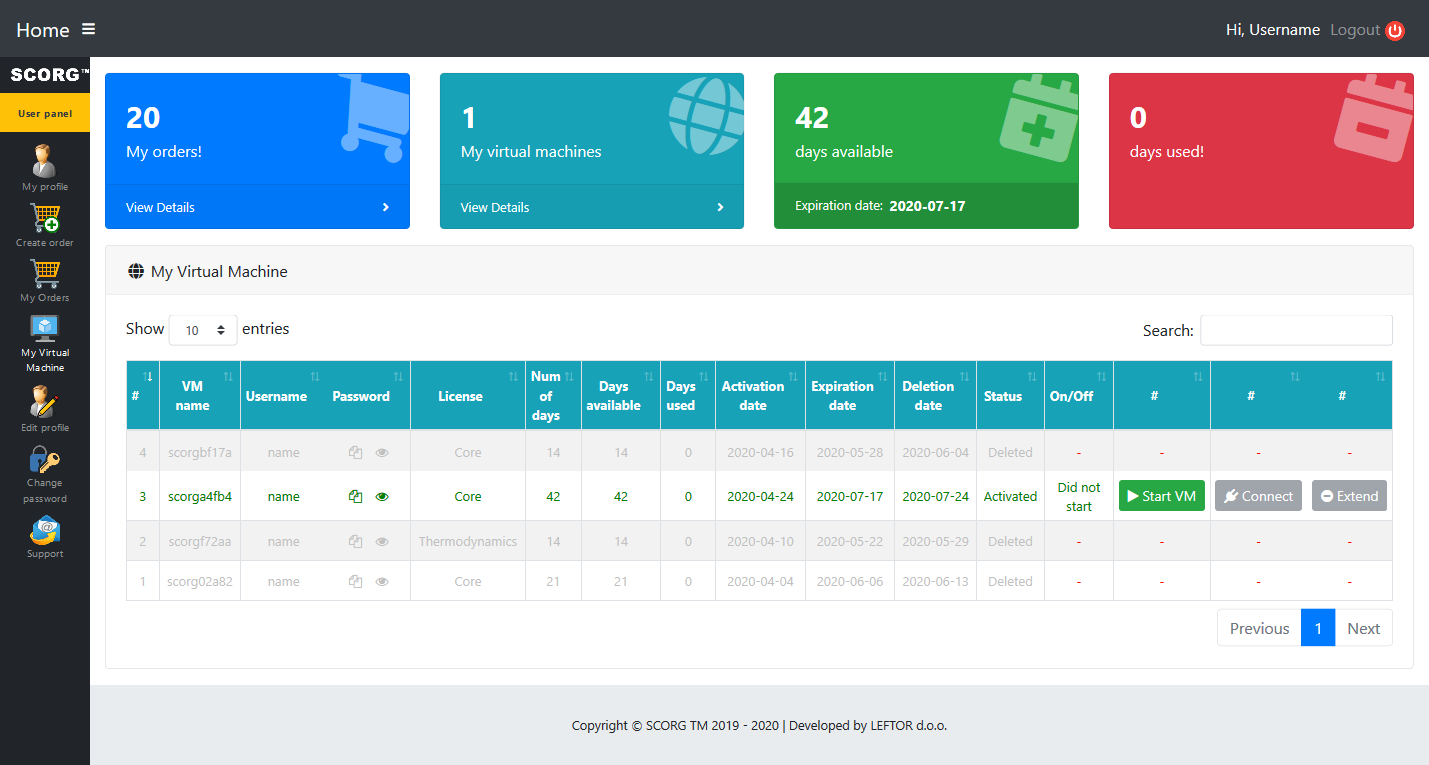The image size is (1429, 765).
Task: Sort table by On/Off column
Action: pos(1079,395)
